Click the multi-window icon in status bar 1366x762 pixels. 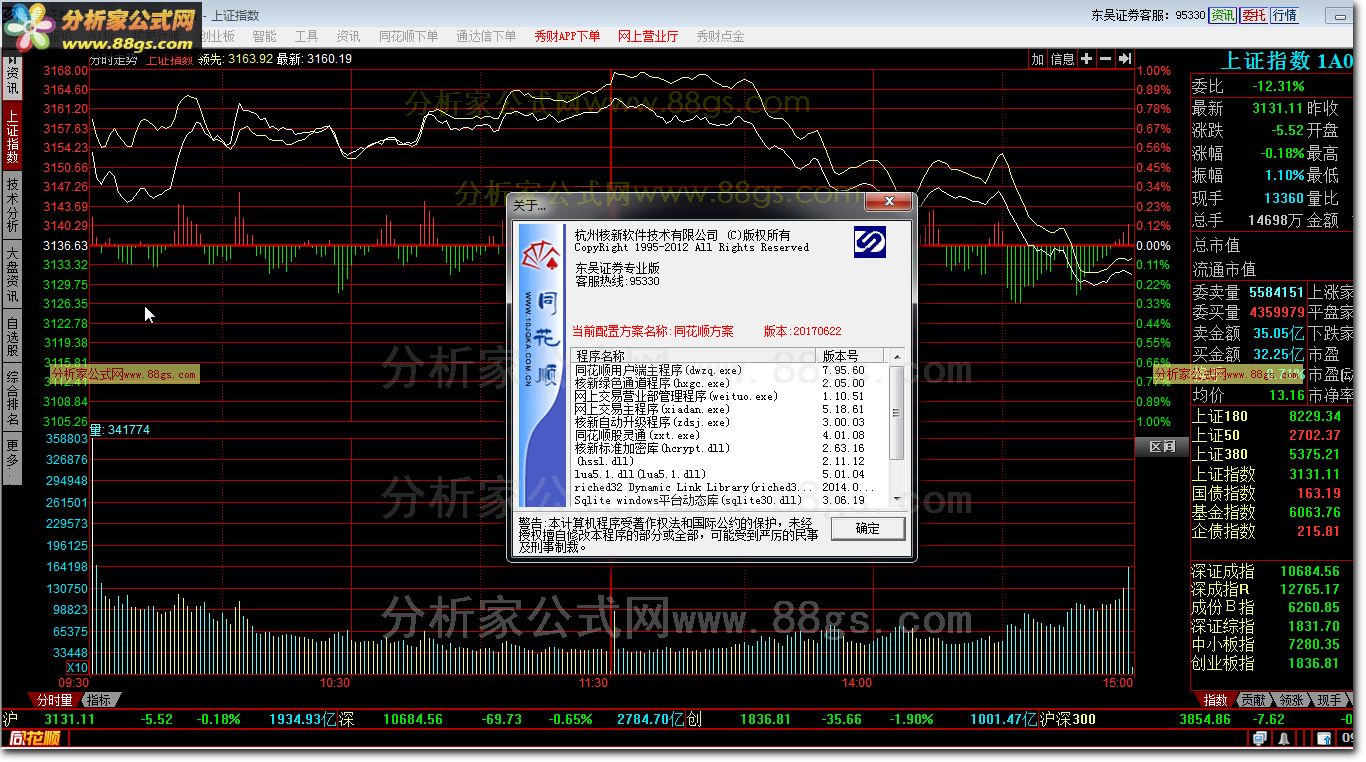coord(1260,738)
